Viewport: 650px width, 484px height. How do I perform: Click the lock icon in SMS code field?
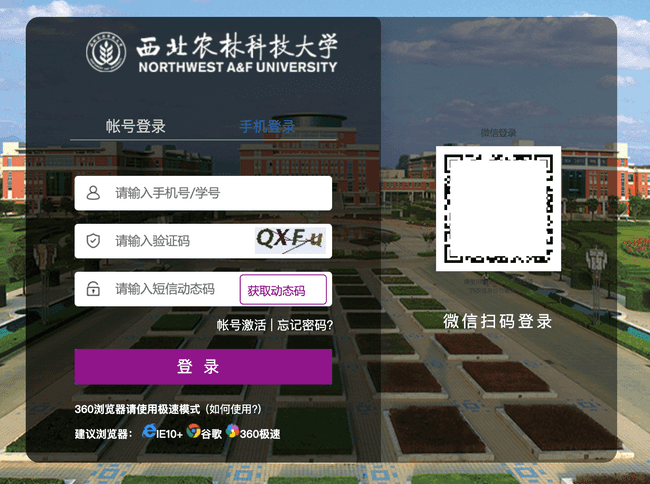93,288
